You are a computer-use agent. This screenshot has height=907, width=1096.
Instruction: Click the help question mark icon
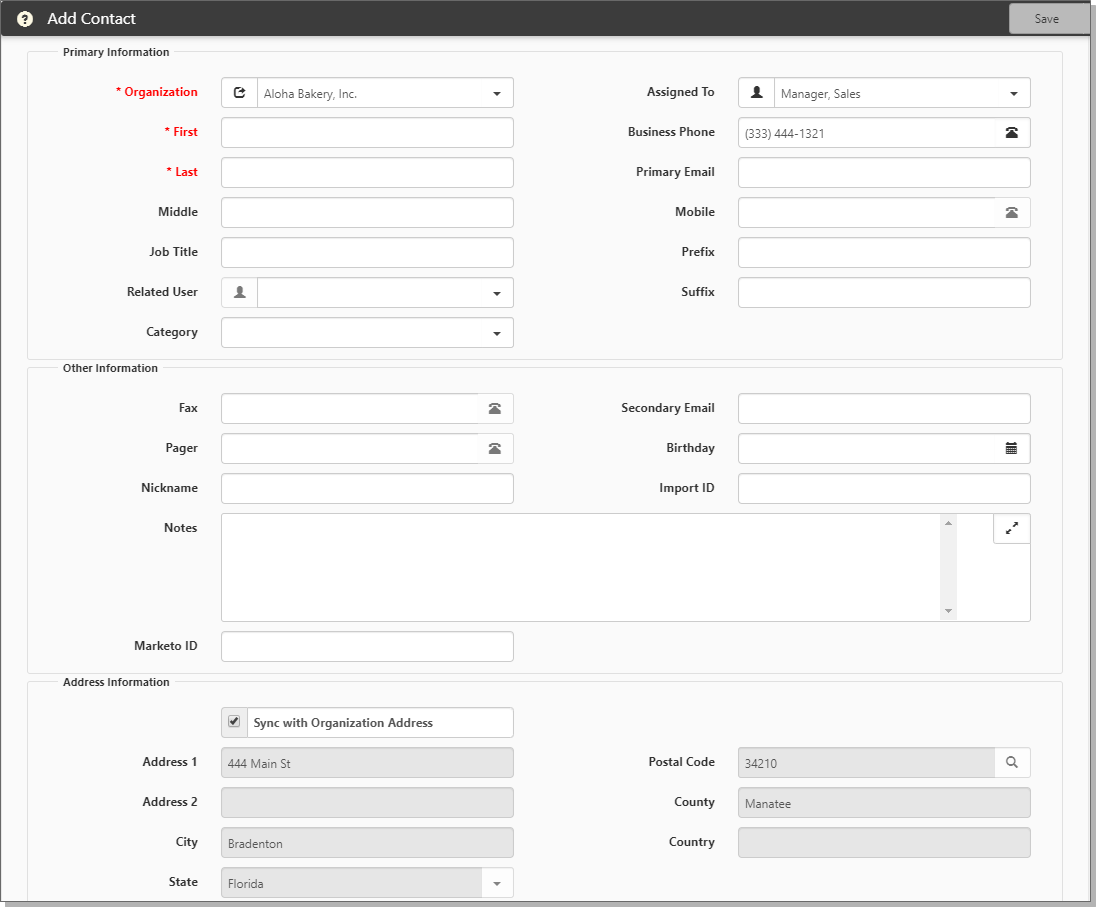coord(25,19)
